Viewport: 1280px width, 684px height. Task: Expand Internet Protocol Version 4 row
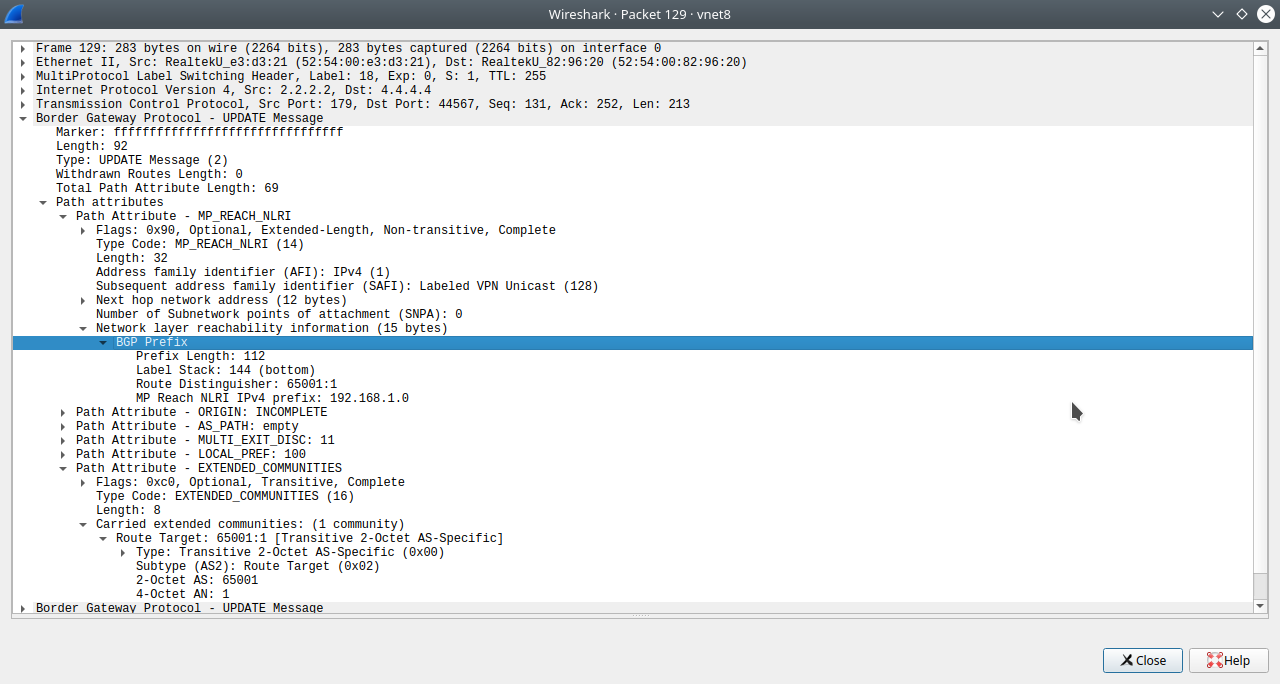[x=22, y=90]
